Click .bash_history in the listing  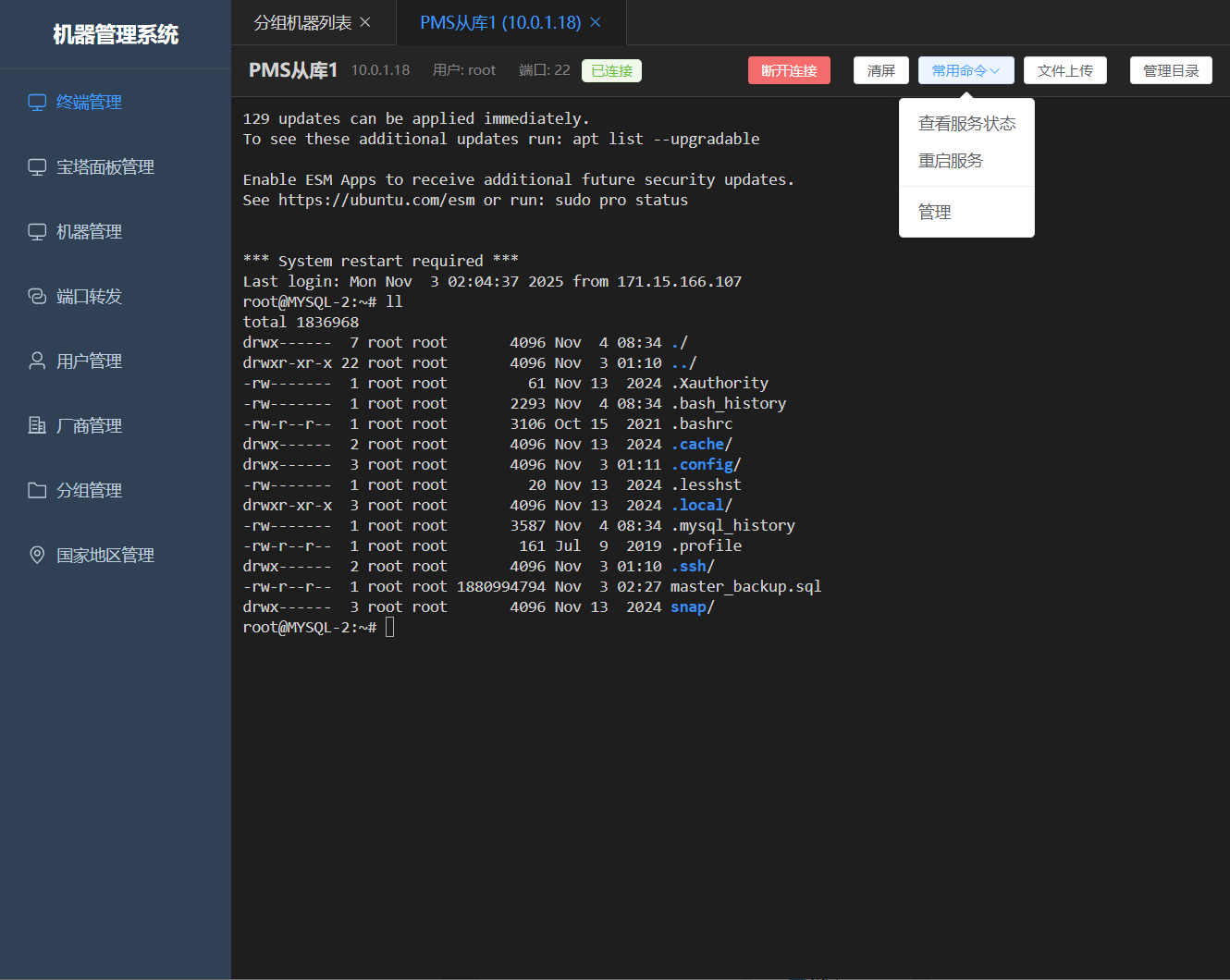[728, 404]
